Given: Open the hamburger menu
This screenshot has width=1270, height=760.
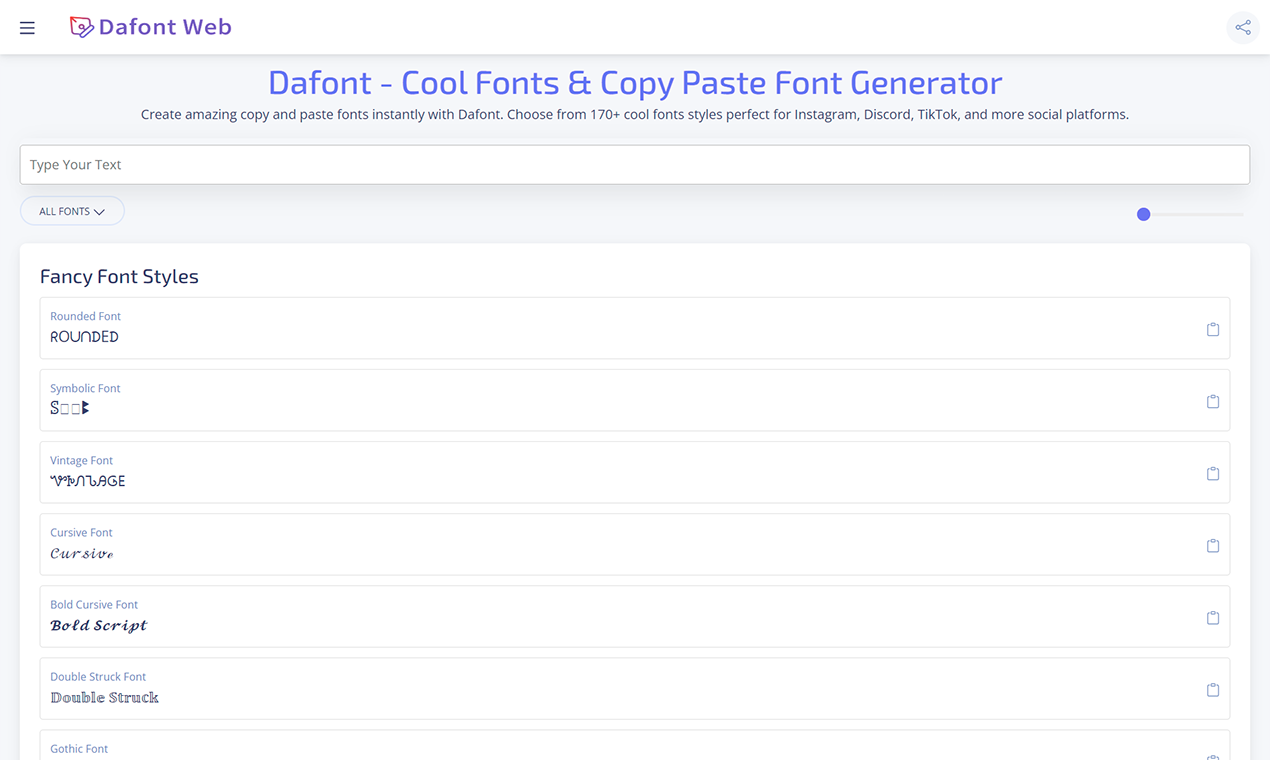Looking at the screenshot, I should (27, 28).
